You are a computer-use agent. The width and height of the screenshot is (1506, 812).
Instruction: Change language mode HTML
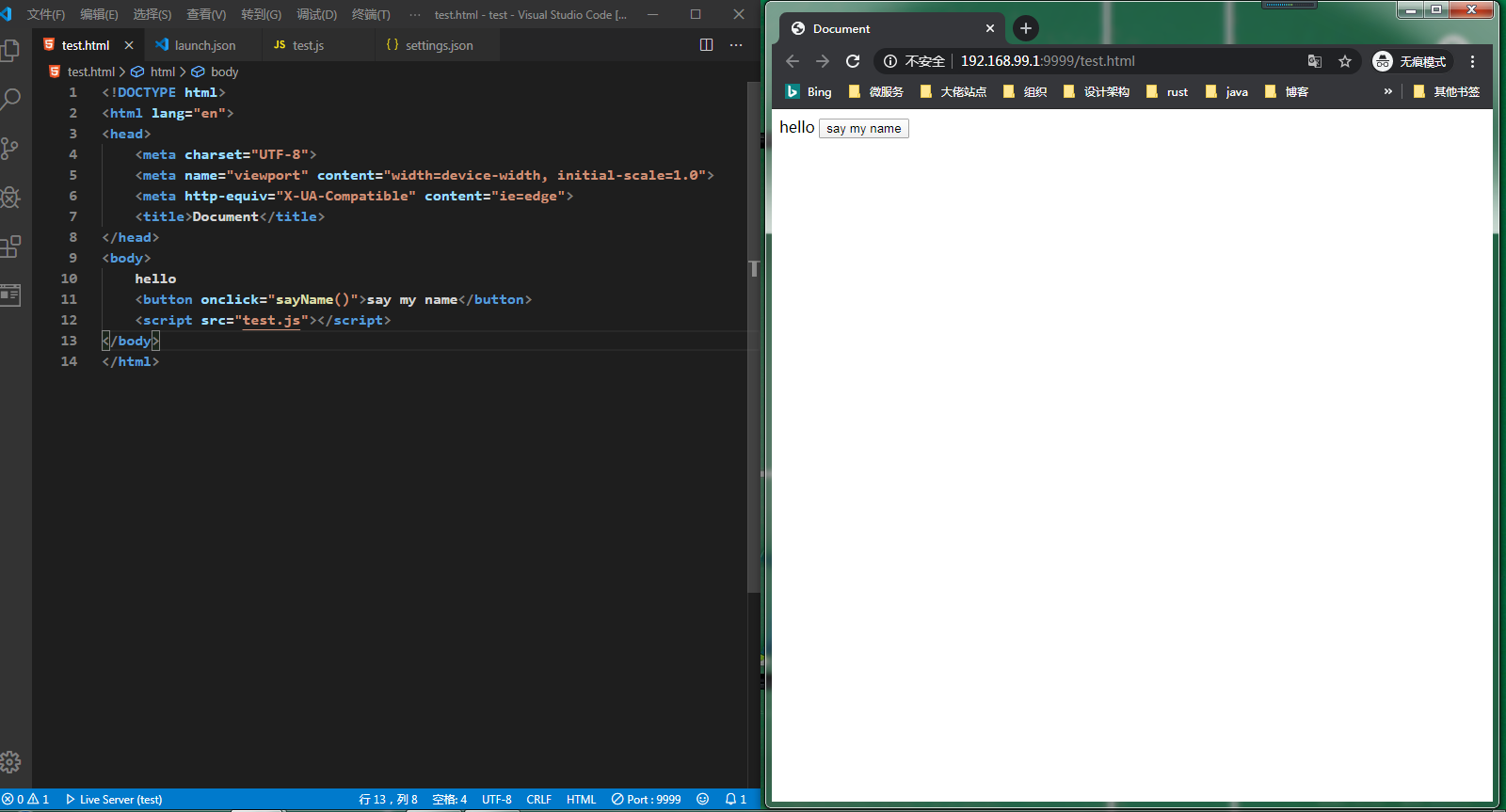[x=582, y=800]
